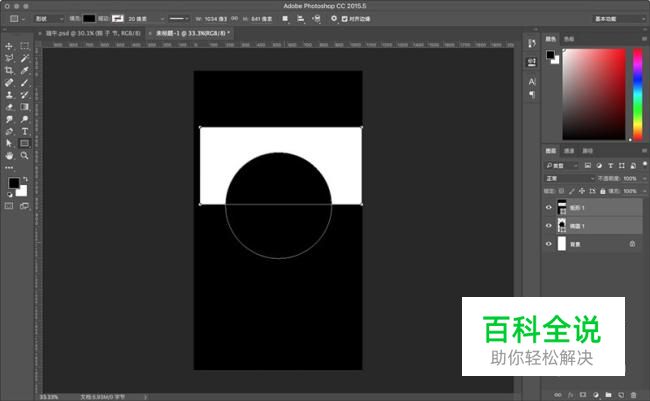Switch to the 色板 panel tab
Screen dimensions: 650x401
tap(568, 39)
